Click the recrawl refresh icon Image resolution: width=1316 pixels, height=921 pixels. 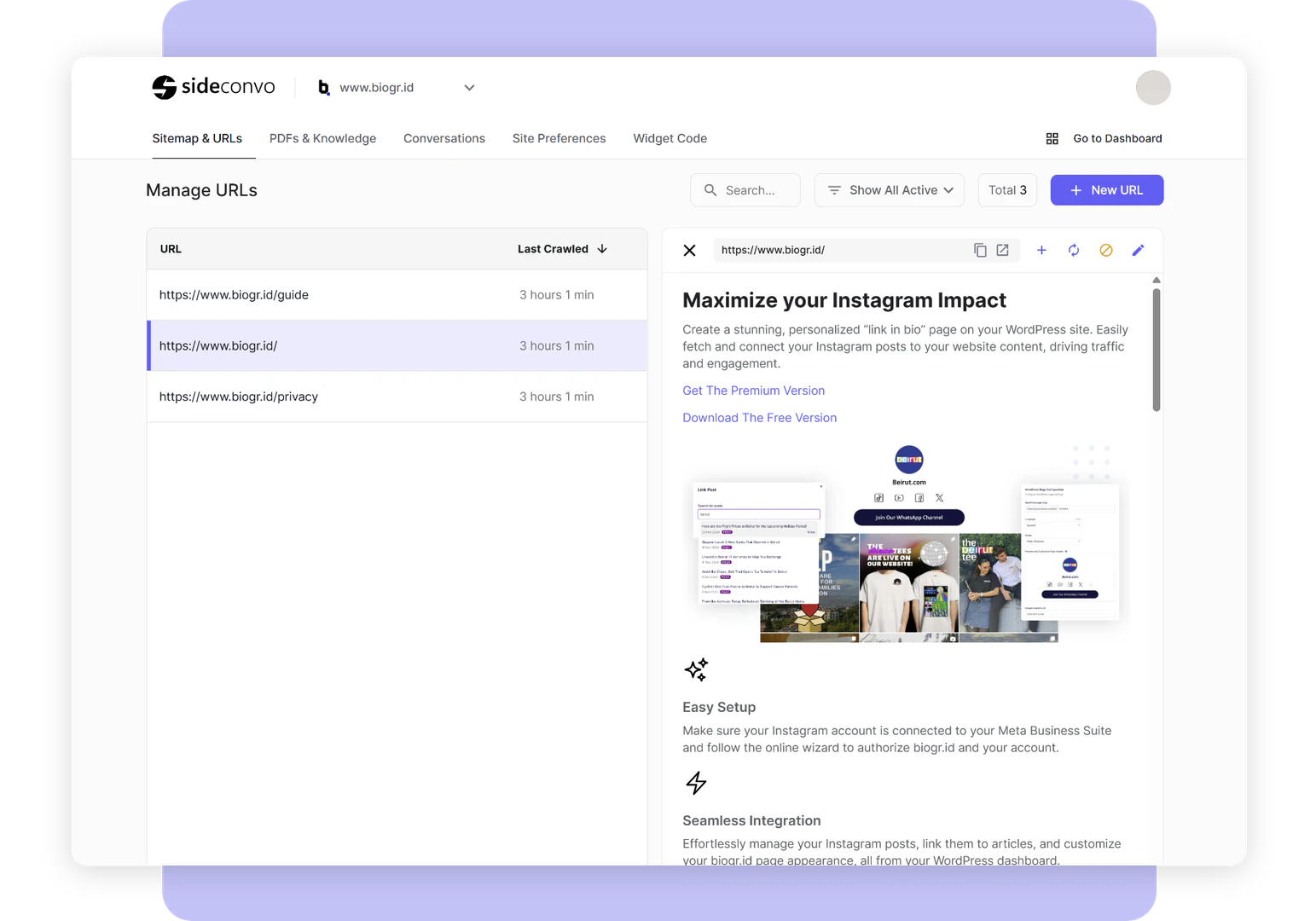(1074, 250)
